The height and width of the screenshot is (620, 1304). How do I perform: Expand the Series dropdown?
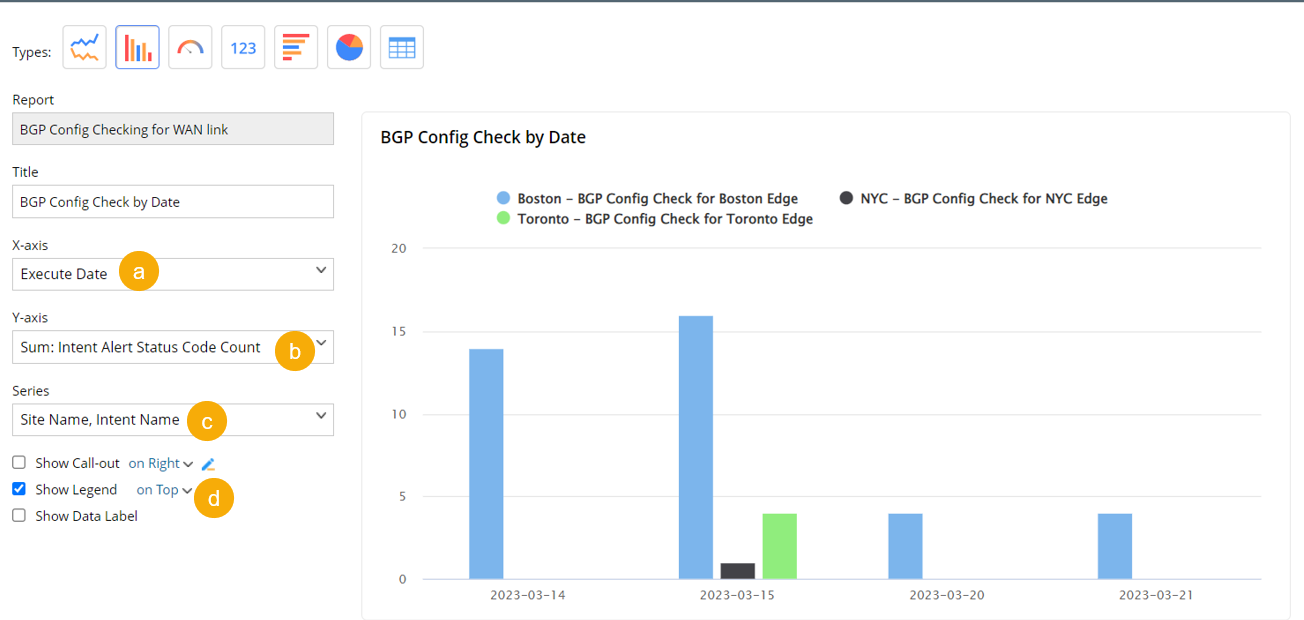(x=173, y=420)
